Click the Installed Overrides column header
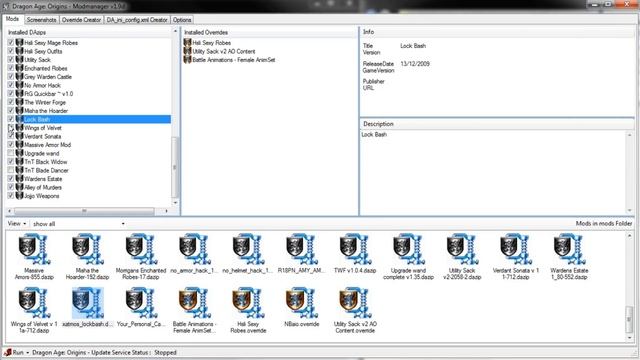Viewport: 640px width, 360px height. 269,32
